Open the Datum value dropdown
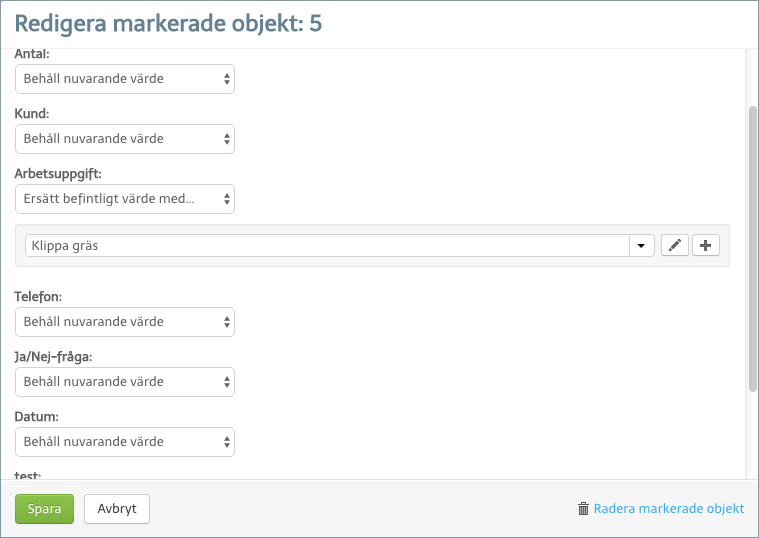 coord(125,442)
